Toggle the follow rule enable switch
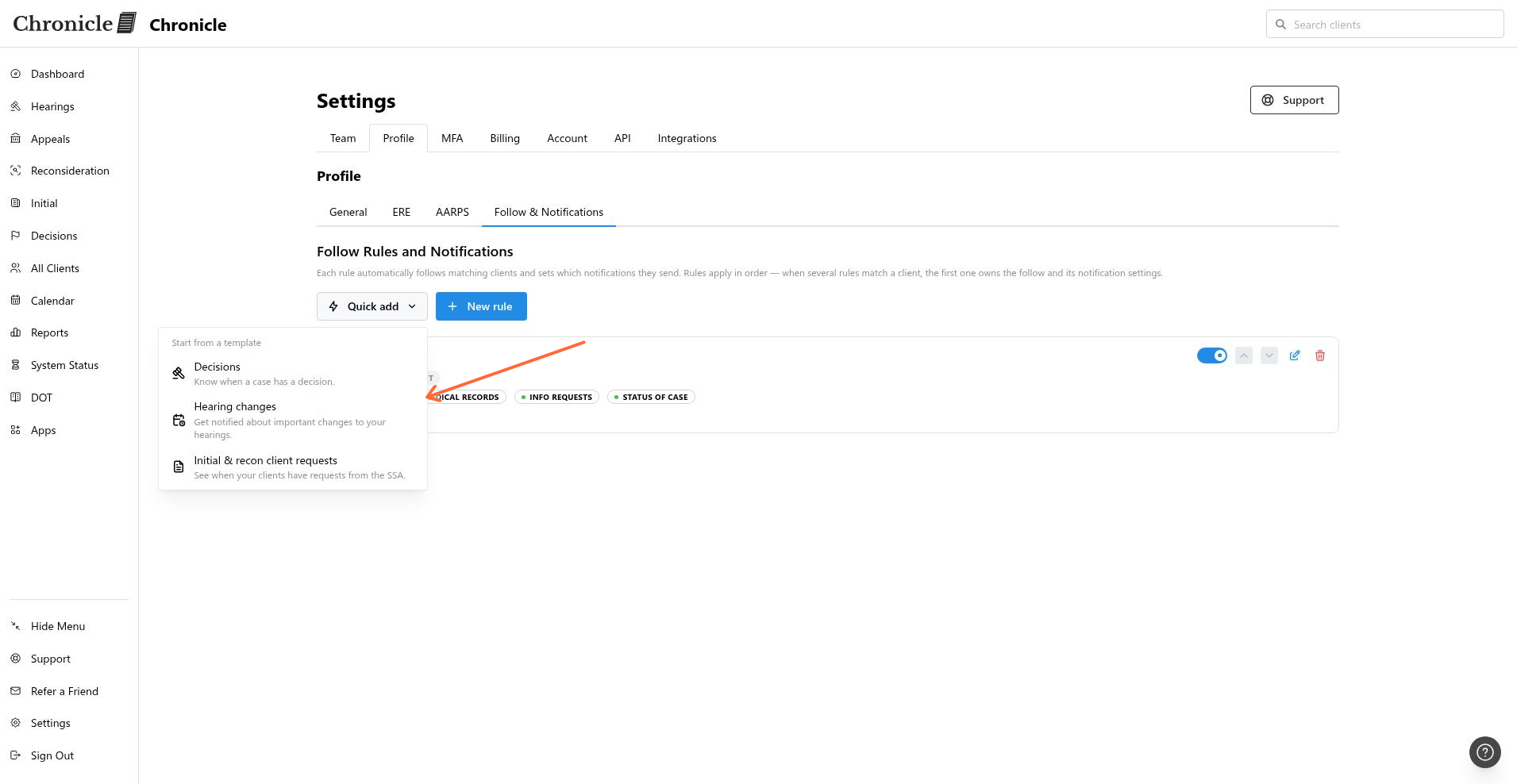 [1212, 355]
